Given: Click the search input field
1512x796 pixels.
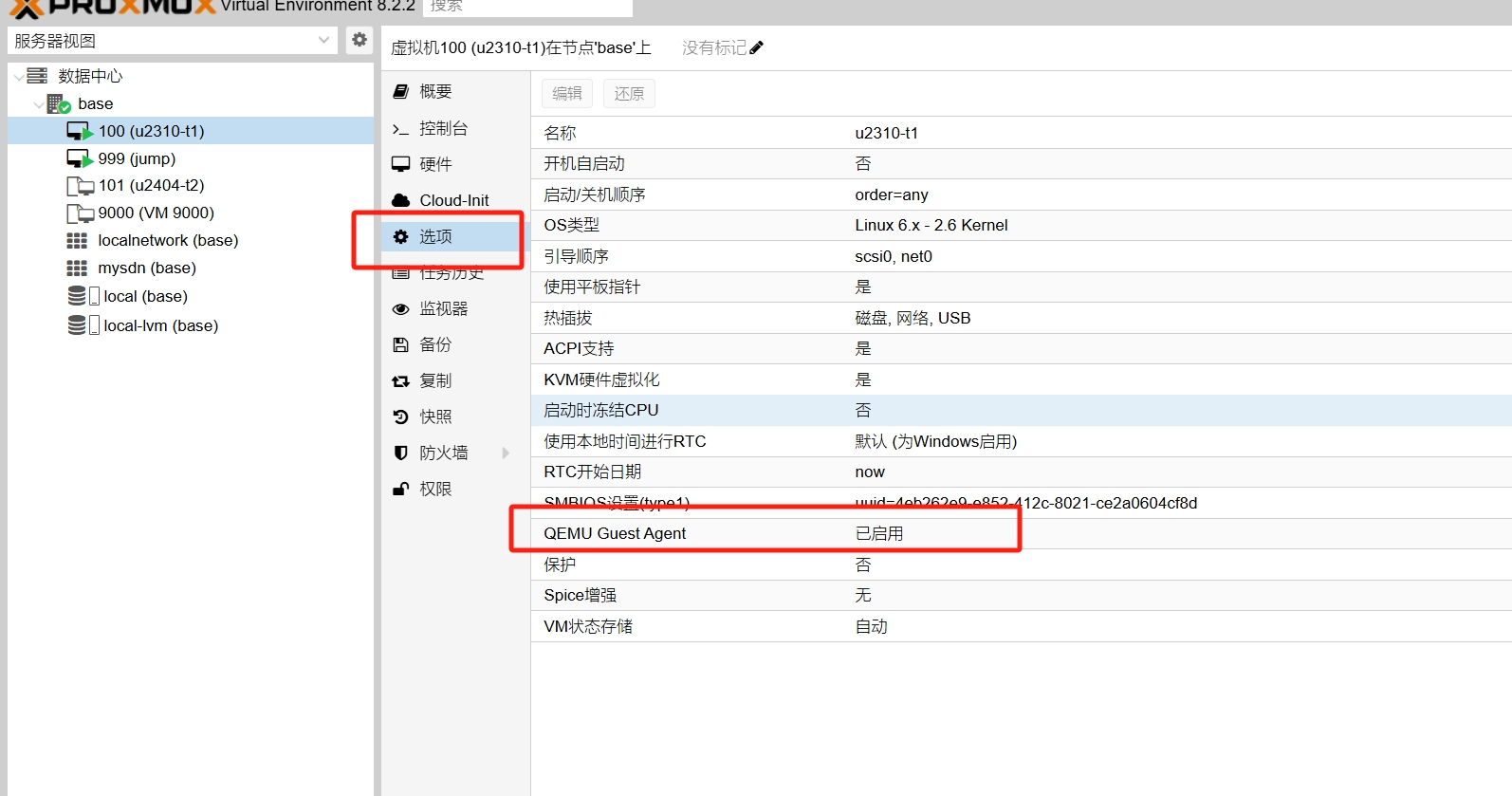Looking at the screenshot, I should click(527, 8).
